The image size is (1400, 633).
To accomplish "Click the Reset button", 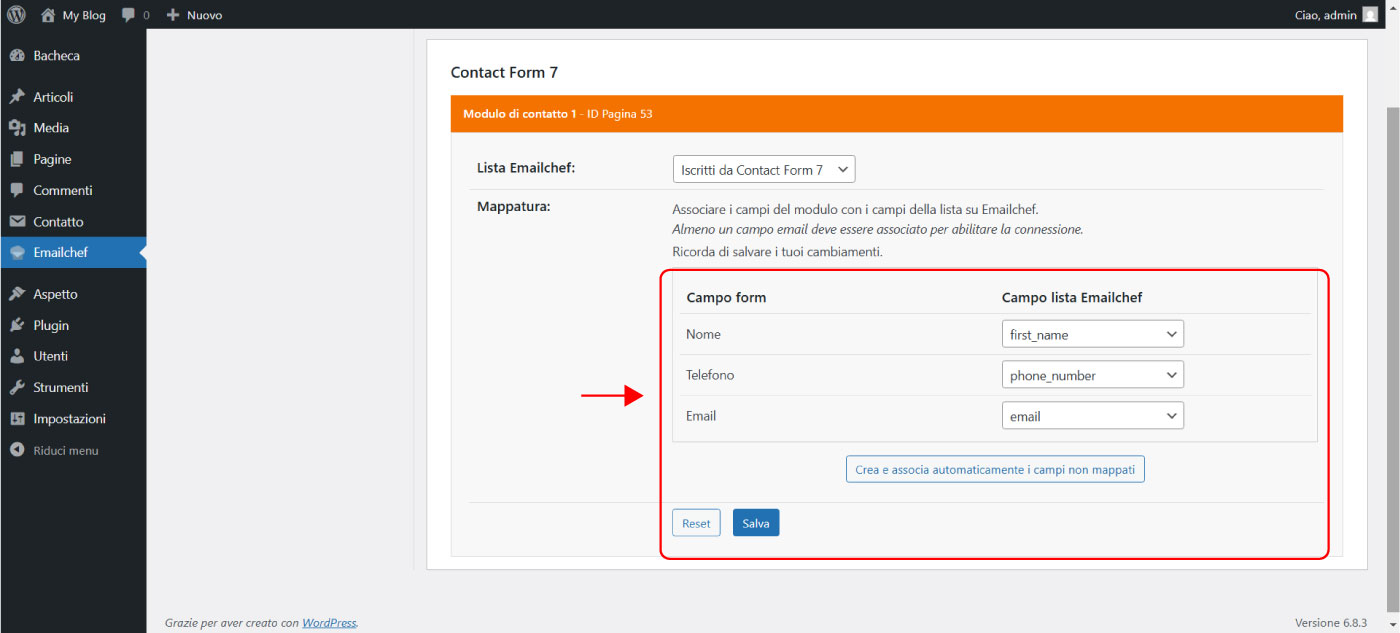I will tap(696, 523).
